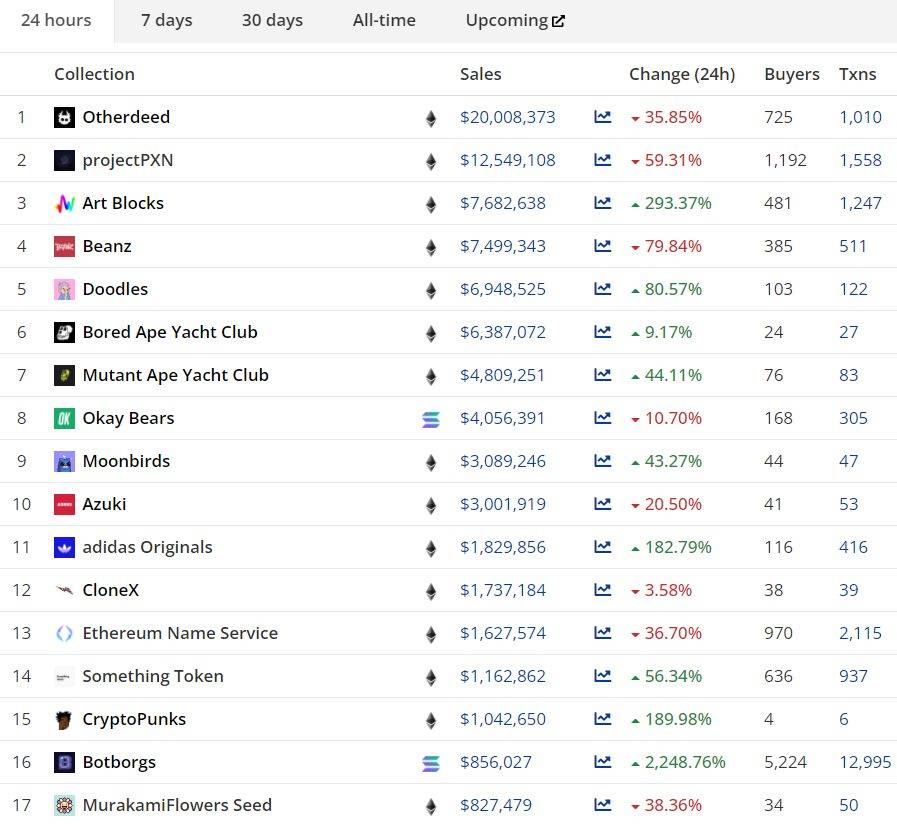Image resolution: width=897 pixels, height=826 pixels.
Task: Click the Ethereum icon in CryptoPunks row
Action: coord(431,720)
